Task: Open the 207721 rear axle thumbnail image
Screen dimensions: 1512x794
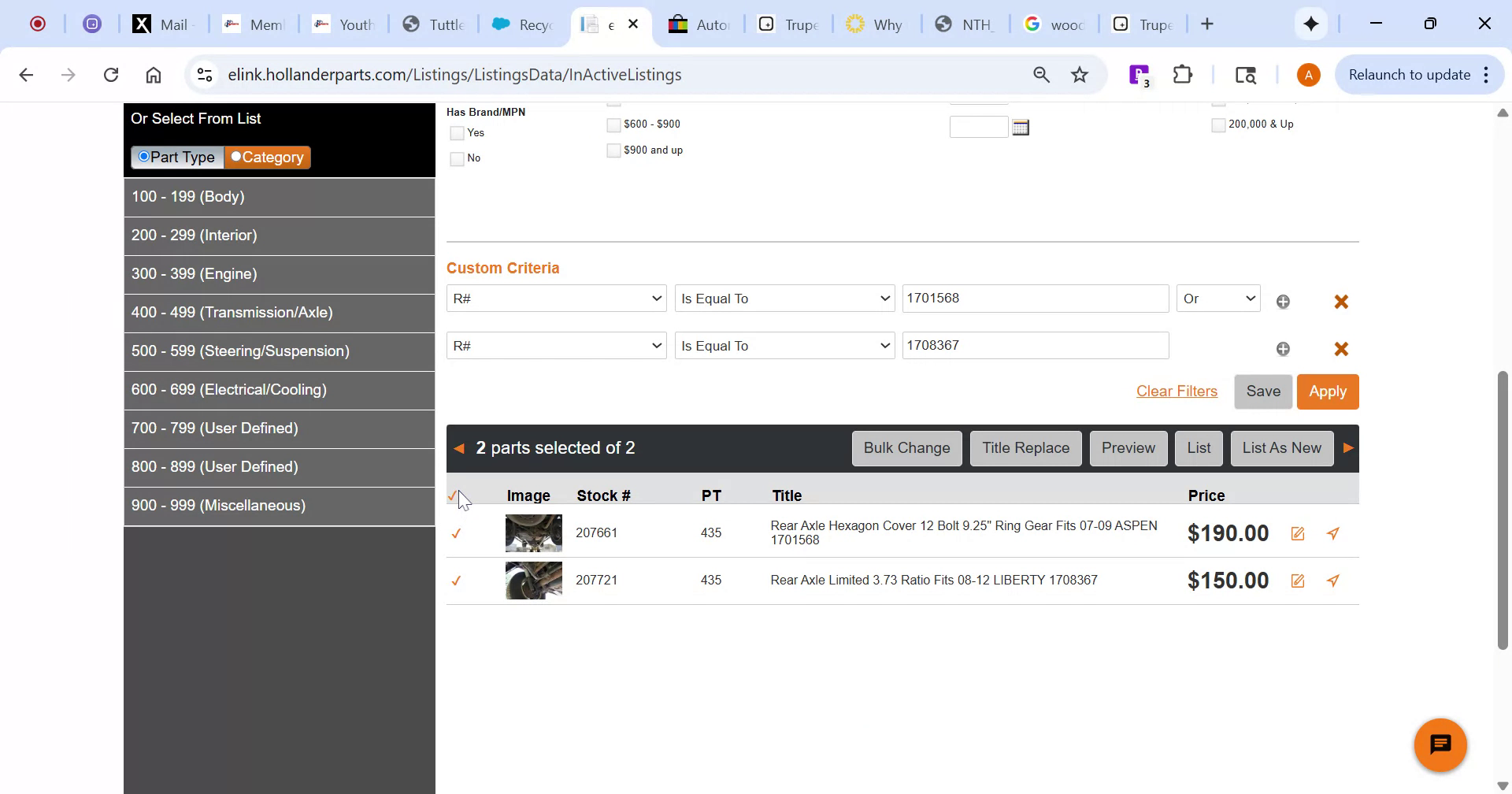Action: pyautogui.click(x=533, y=580)
